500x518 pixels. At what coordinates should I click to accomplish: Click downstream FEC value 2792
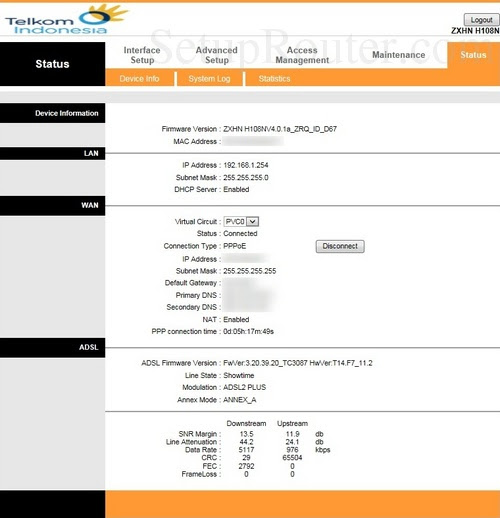click(246, 466)
